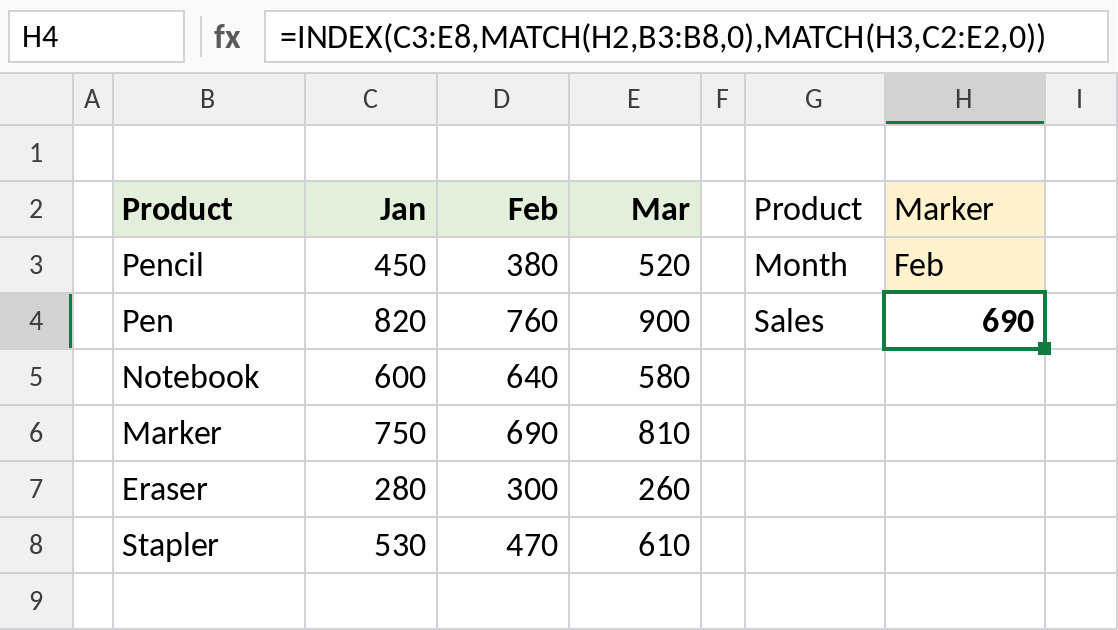Select column I header
This screenshot has width=1118, height=630.
click(1081, 99)
